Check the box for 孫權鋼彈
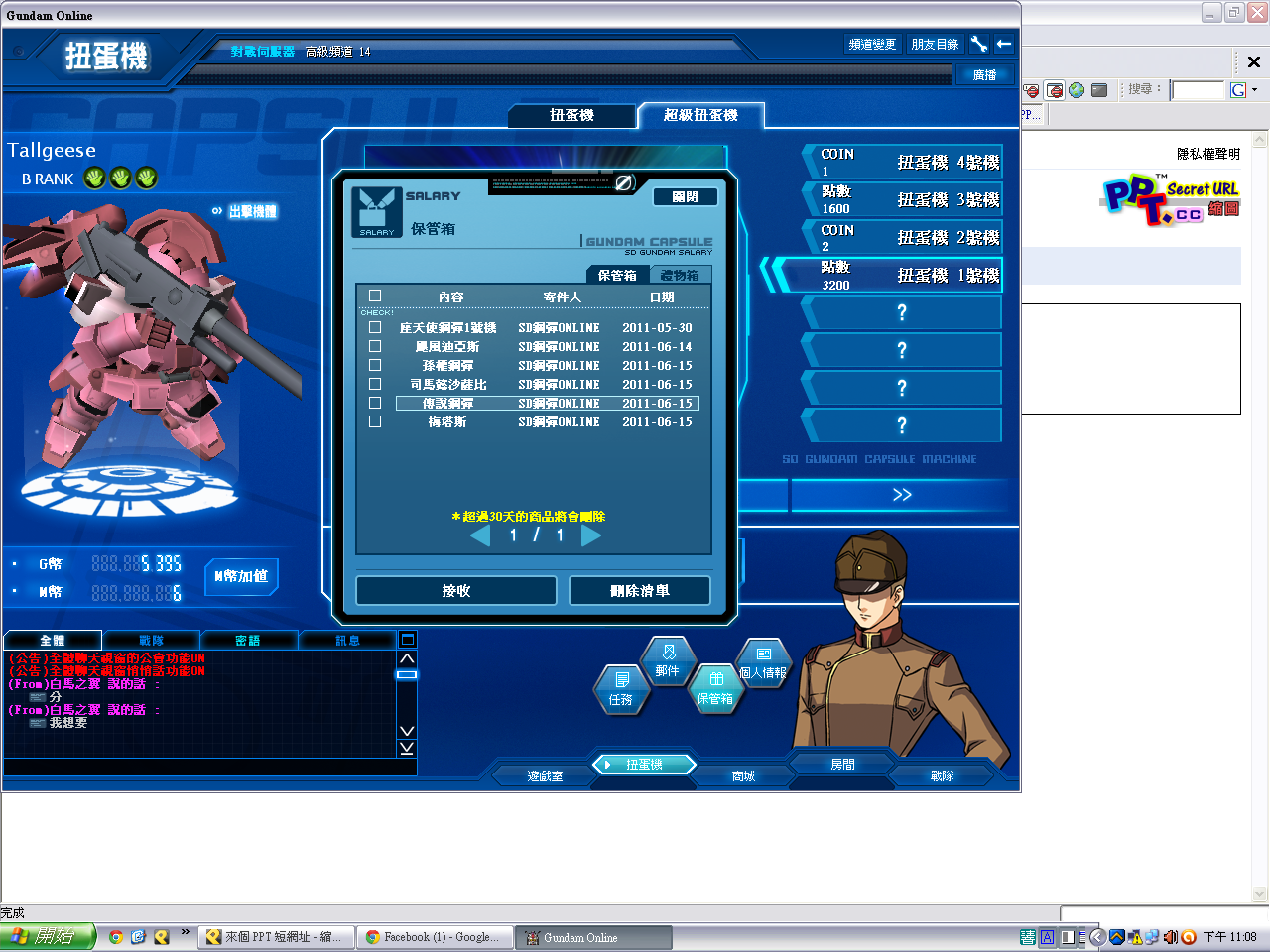Image resolution: width=1270 pixels, height=952 pixels. [375, 365]
